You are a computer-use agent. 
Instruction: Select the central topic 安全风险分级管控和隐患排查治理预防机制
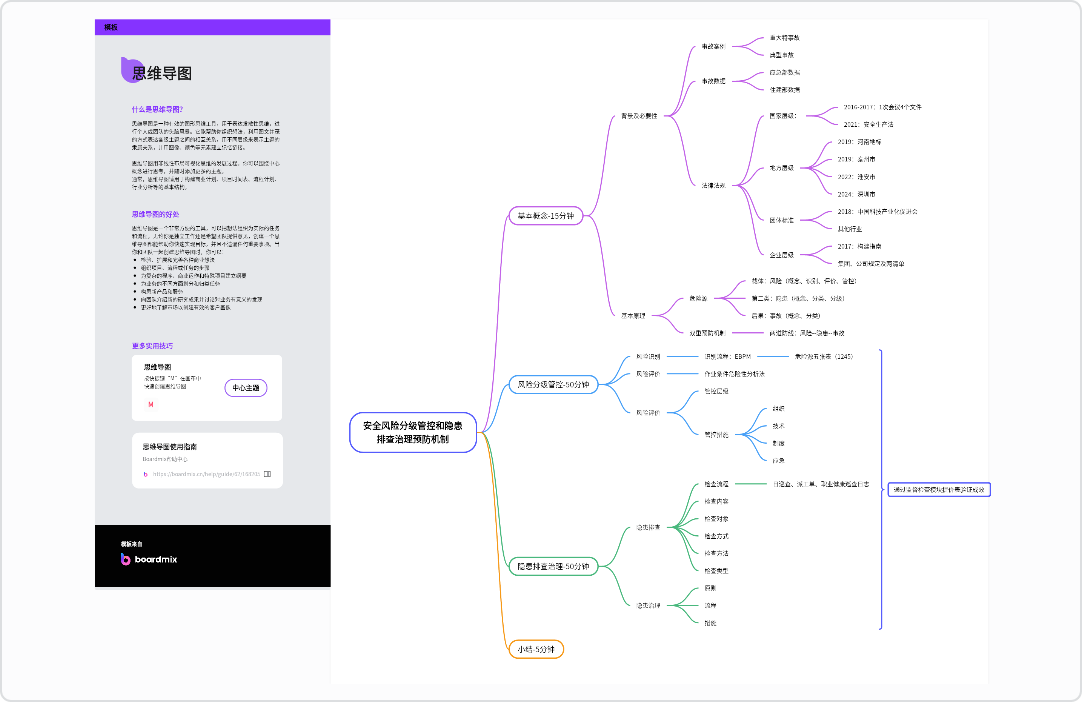coord(413,432)
